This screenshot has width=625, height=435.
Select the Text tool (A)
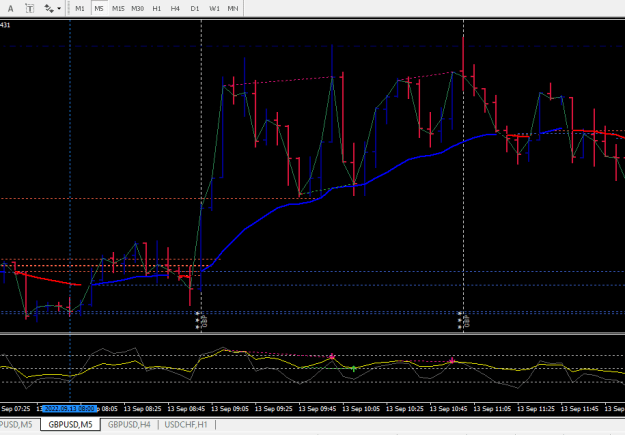pyautogui.click(x=10, y=8)
